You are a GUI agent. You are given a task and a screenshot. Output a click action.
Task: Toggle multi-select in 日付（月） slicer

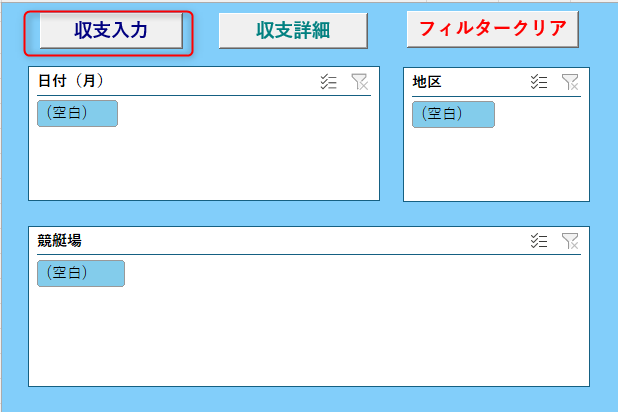point(328,82)
